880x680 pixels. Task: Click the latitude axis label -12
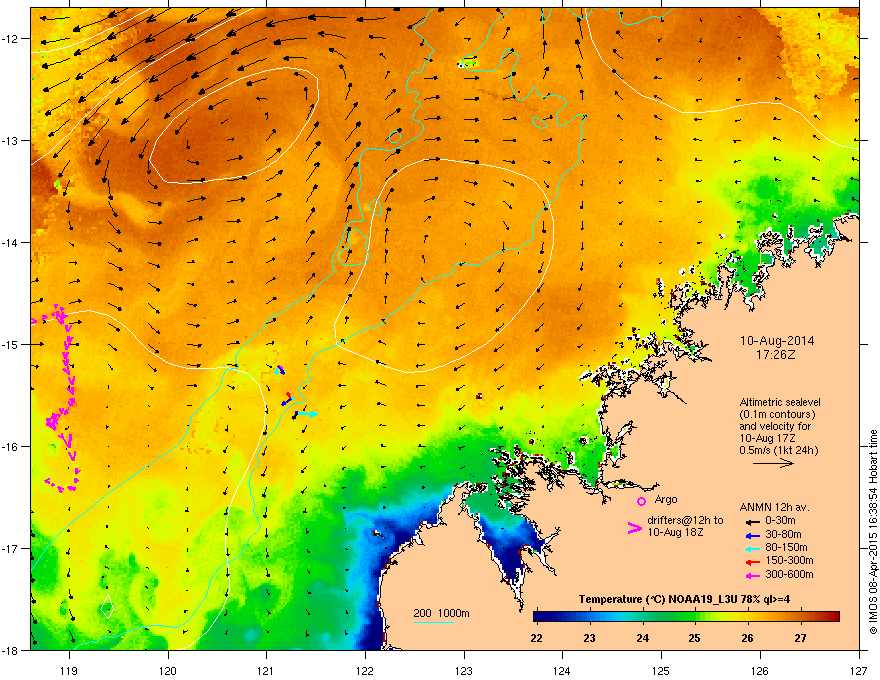click(11, 39)
